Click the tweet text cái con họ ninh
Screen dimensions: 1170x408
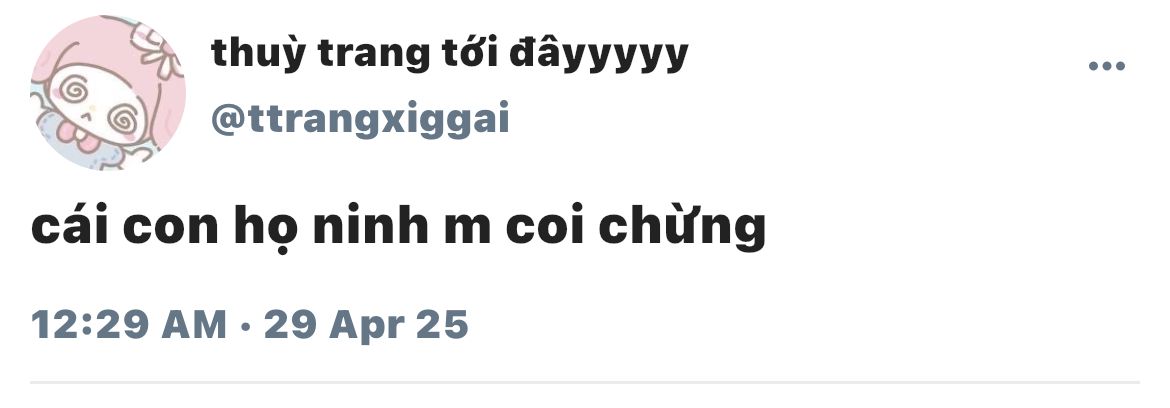[x=398, y=227]
